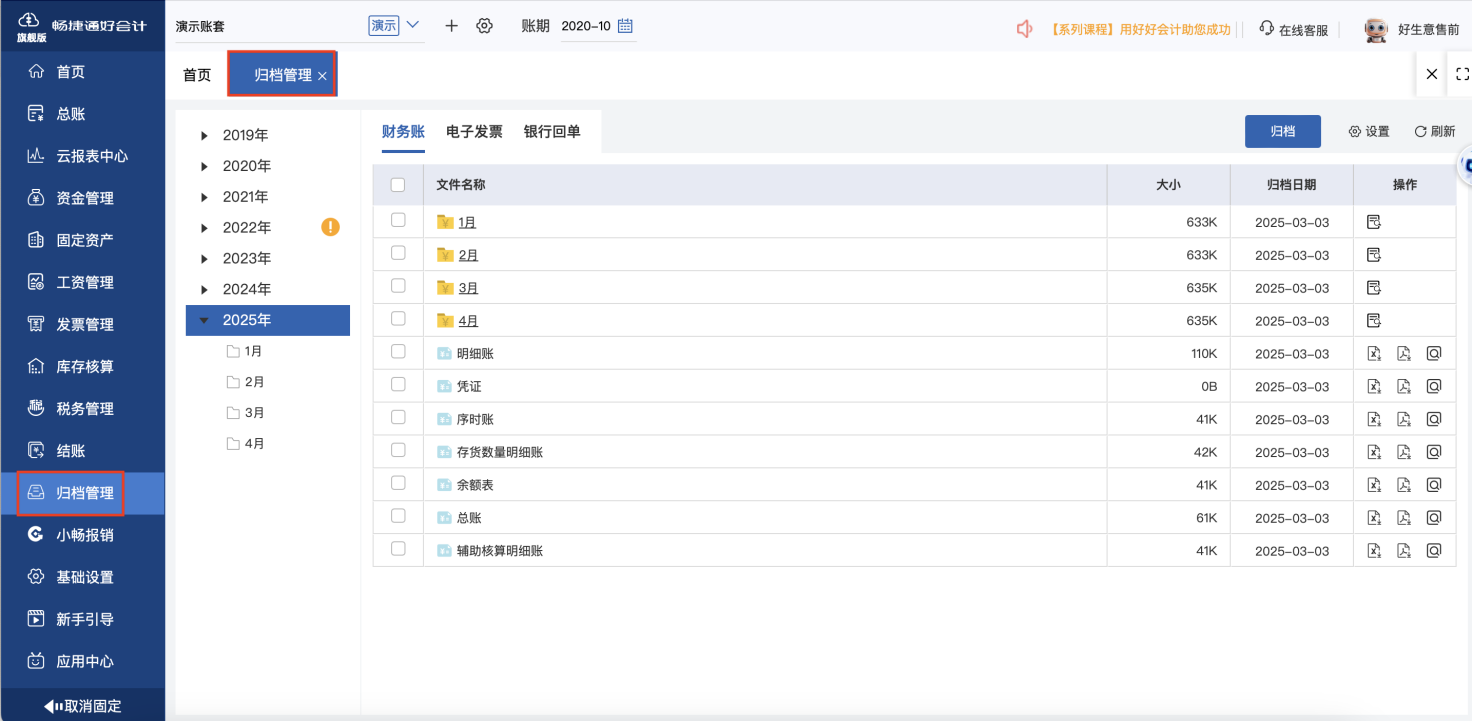
Task: Switch to the 电子发票 tab
Action: 473,131
